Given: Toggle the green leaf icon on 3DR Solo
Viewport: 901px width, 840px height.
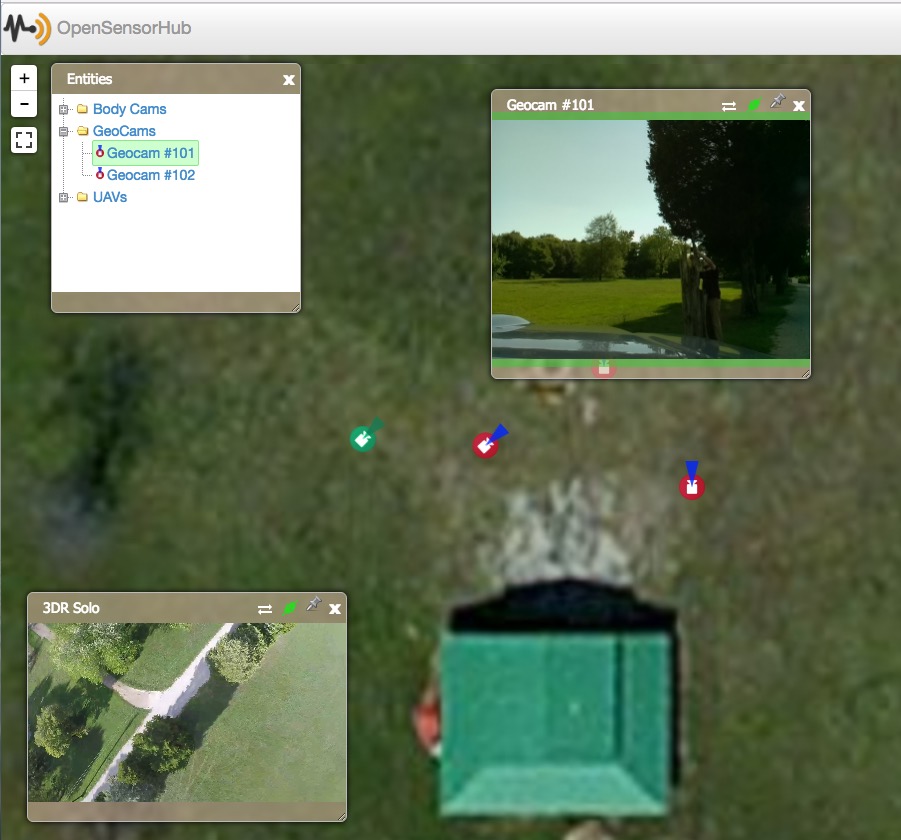Looking at the screenshot, I should point(289,606).
